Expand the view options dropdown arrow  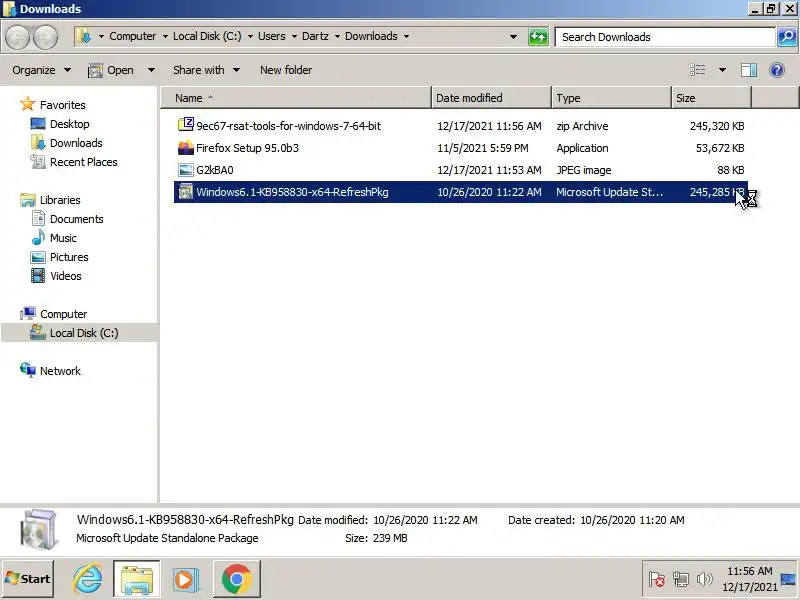722,70
